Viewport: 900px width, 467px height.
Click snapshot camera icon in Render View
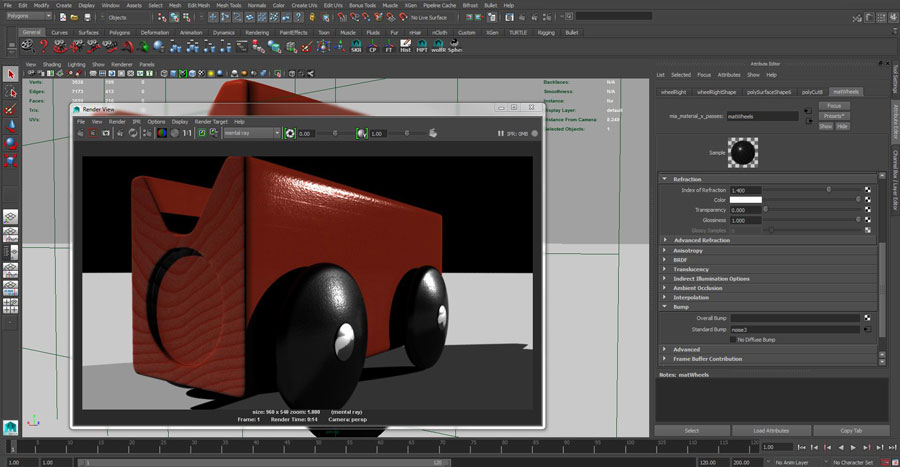click(x=106, y=133)
